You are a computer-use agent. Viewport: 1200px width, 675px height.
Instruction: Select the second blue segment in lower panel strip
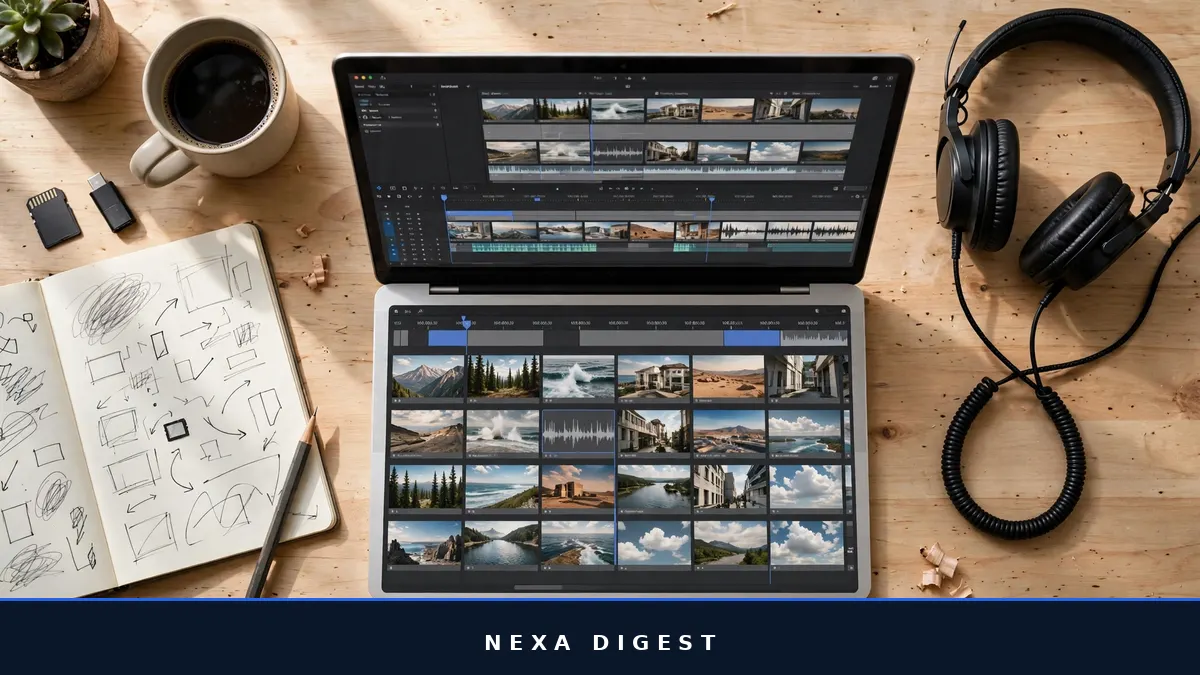(751, 338)
